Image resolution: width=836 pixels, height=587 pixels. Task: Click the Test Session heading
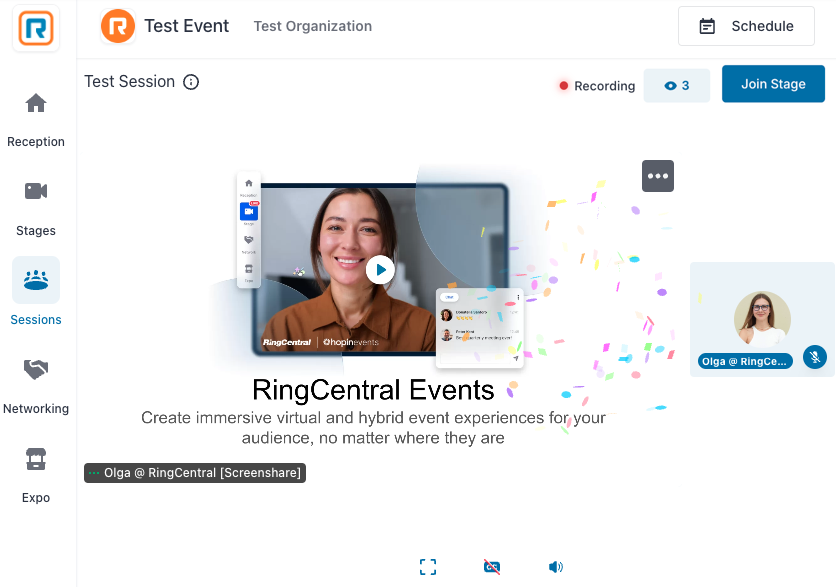click(130, 82)
